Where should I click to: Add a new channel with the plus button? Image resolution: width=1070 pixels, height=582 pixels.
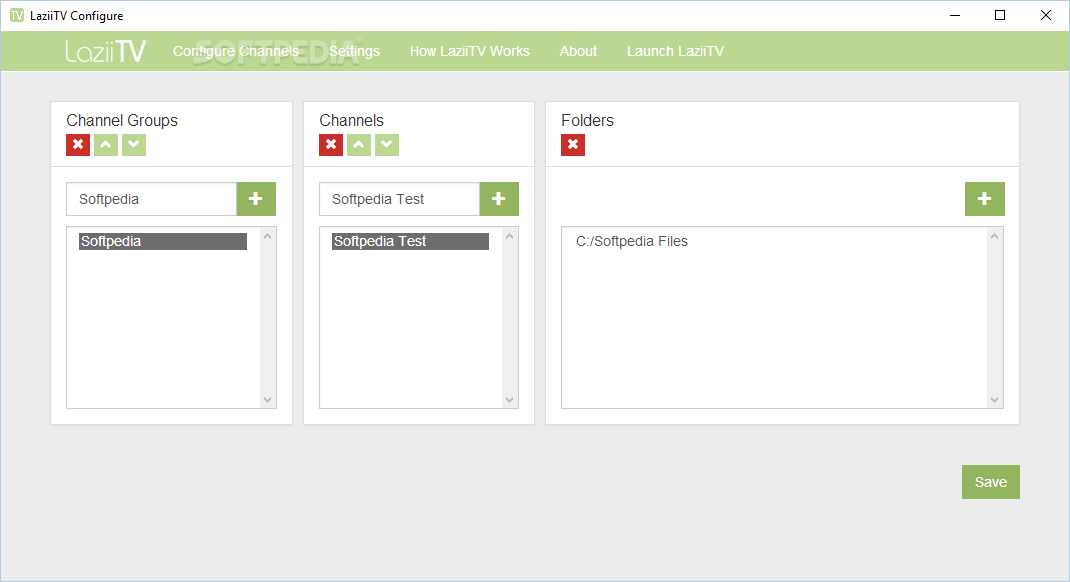tap(499, 199)
